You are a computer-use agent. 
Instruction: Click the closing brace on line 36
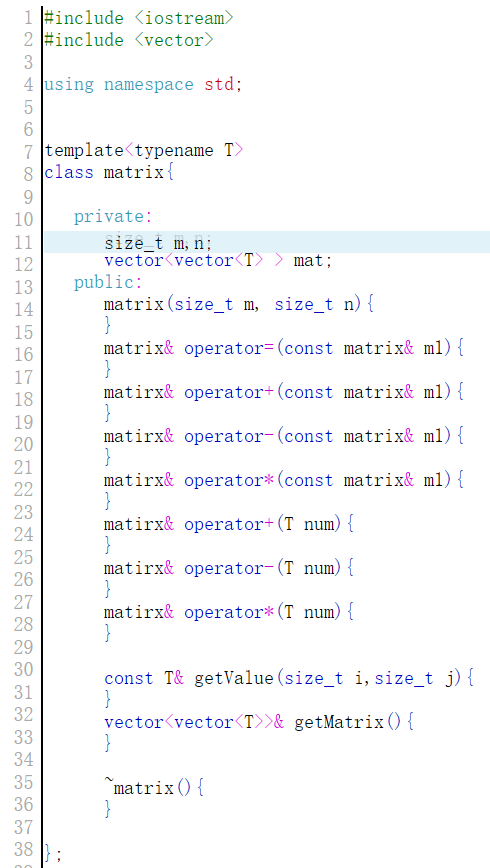[108, 809]
